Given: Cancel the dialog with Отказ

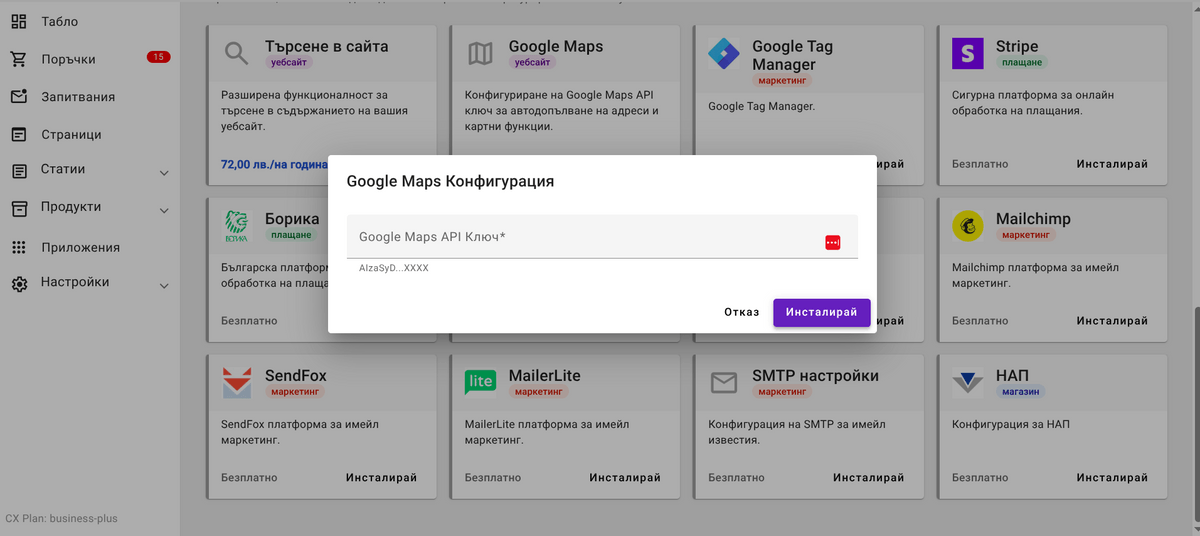Looking at the screenshot, I should coord(741,312).
